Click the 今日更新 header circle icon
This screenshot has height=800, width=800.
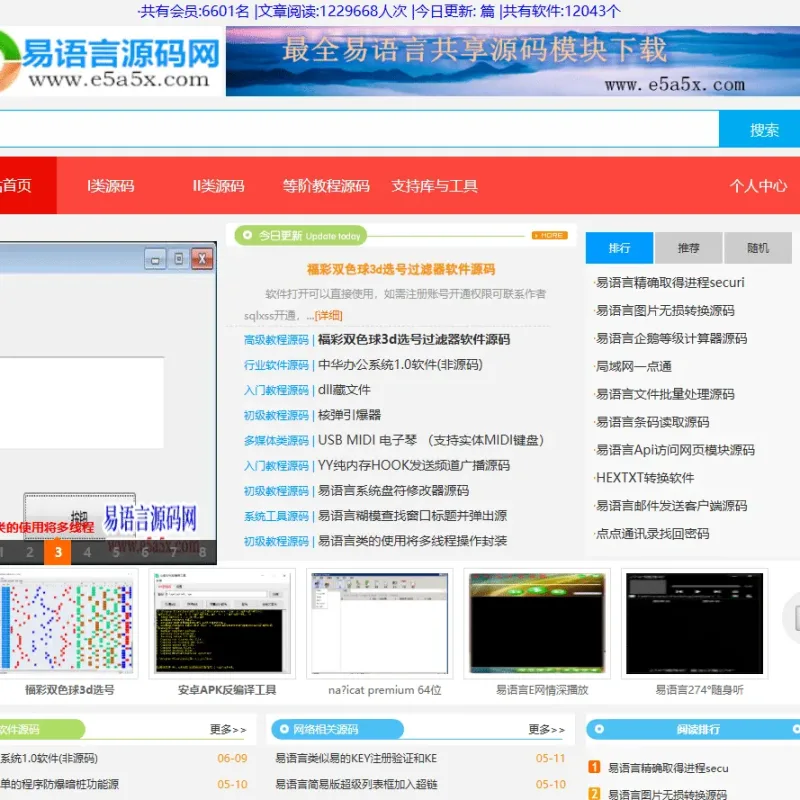(247, 235)
